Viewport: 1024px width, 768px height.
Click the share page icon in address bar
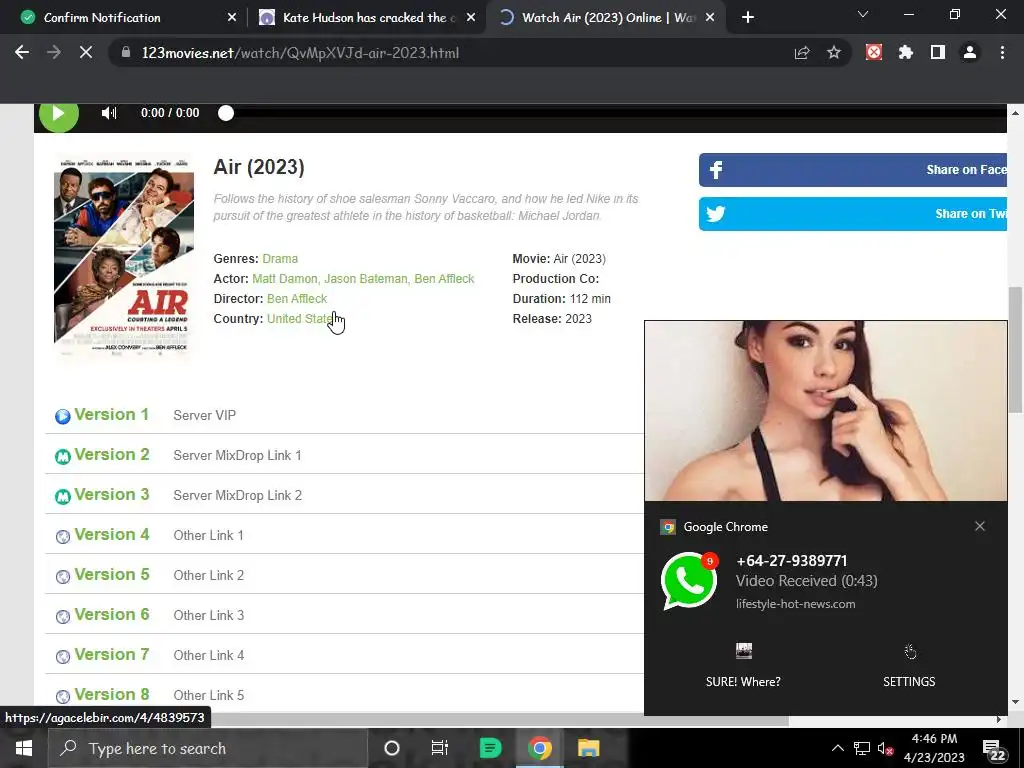tap(802, 53)
